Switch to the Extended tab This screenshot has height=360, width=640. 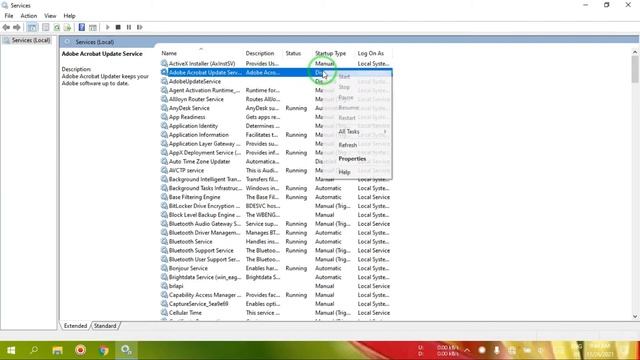(75, 326)
